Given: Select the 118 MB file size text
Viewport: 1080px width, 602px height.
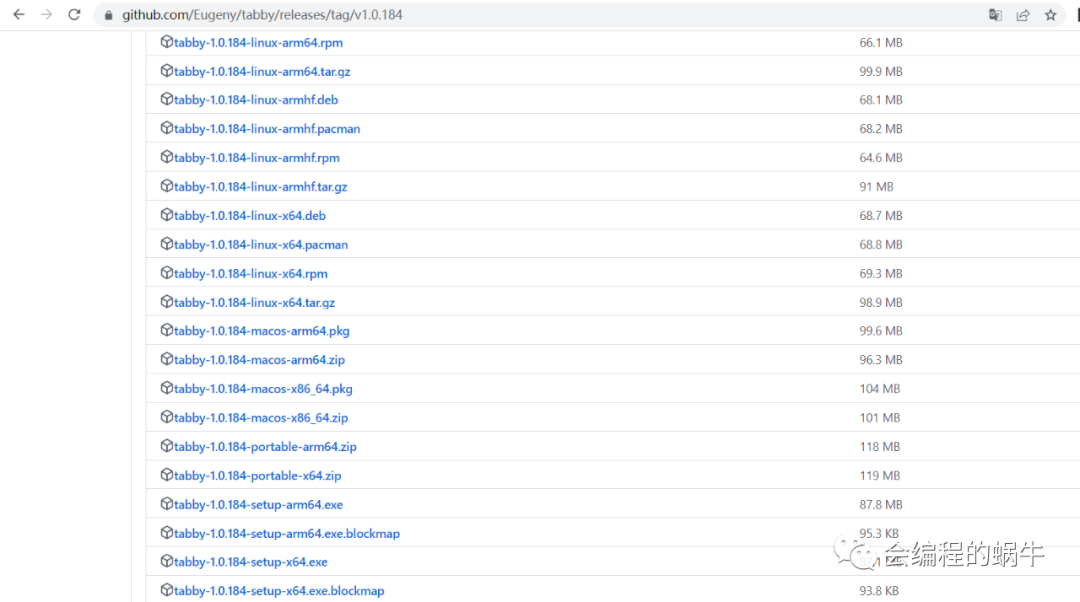Looking at the screenshot, I should click(880, 447).
